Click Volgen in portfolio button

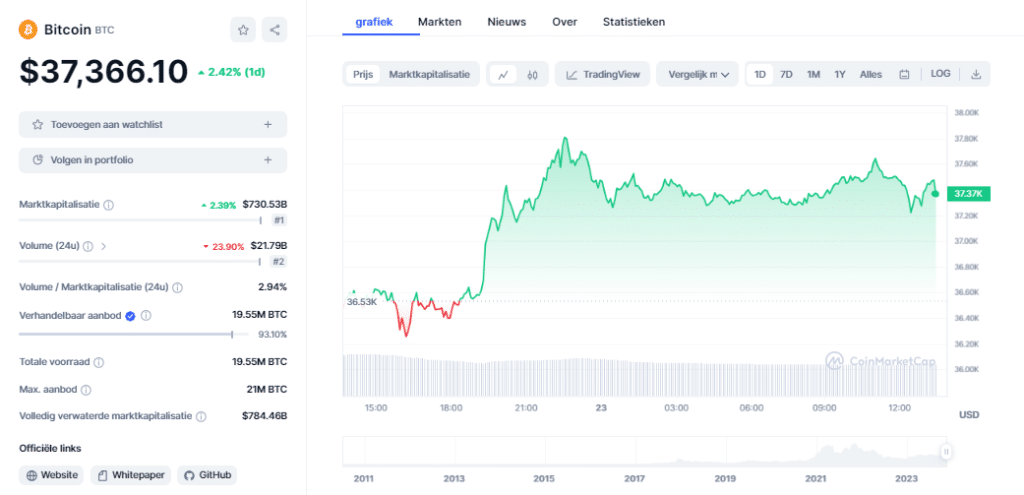point(153,160)
